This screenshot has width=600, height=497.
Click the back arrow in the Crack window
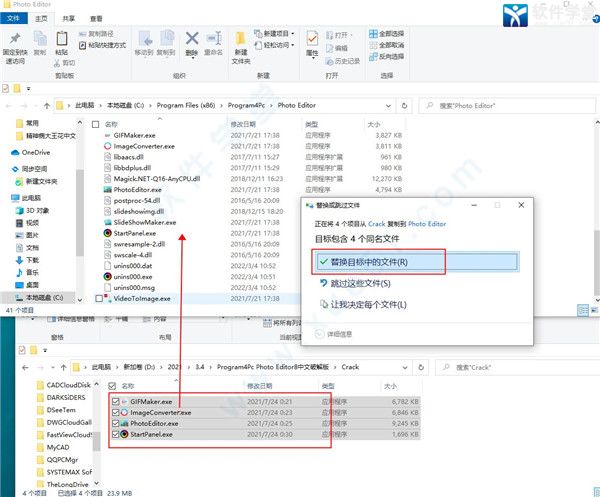pyautogui.click(x=25, y=368)
